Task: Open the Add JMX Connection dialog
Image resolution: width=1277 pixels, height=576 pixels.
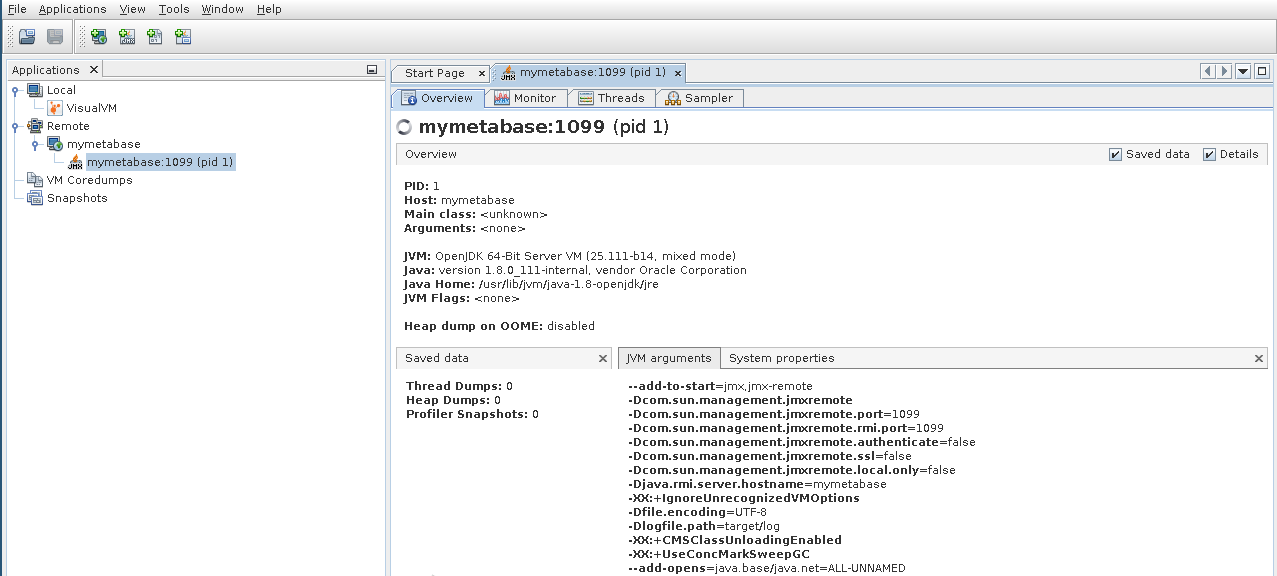Action: click(x=125, y=36)
